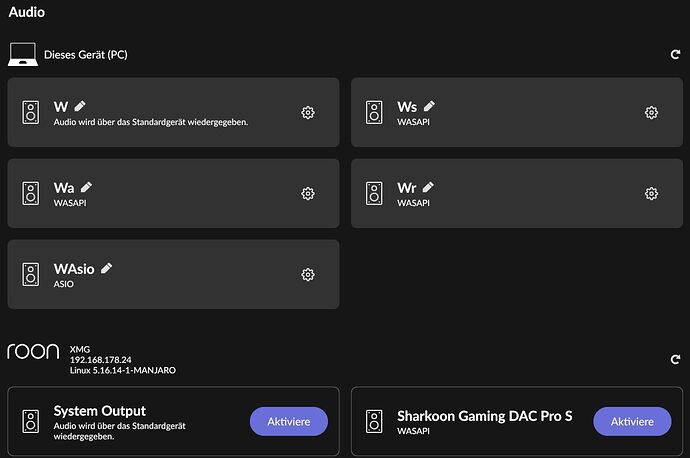Select the Wr WASAPI device card

click(x=517, y=194)
